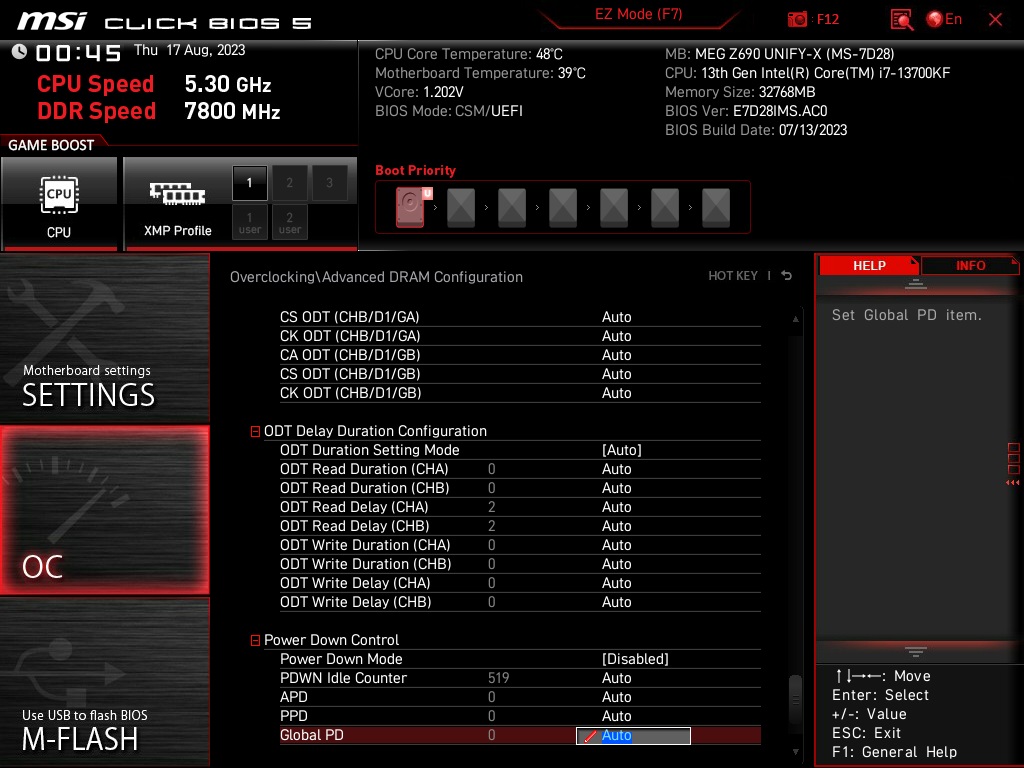Open ODT Duration Setting Mode [Auto] dropdown
Image resolution: width=1024 pixels, height=768 pixels.
pos(622,450)
